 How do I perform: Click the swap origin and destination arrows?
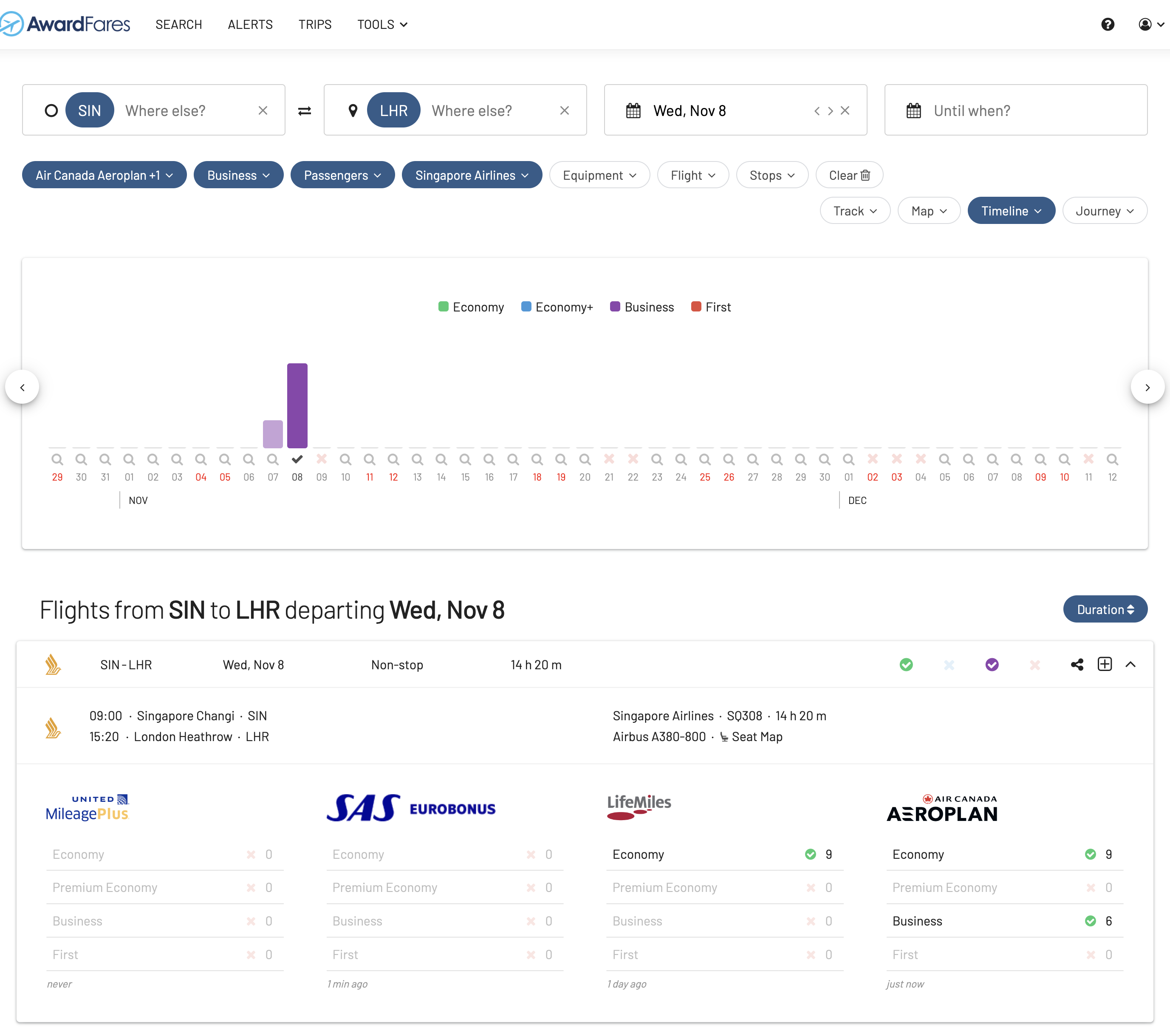305,110
